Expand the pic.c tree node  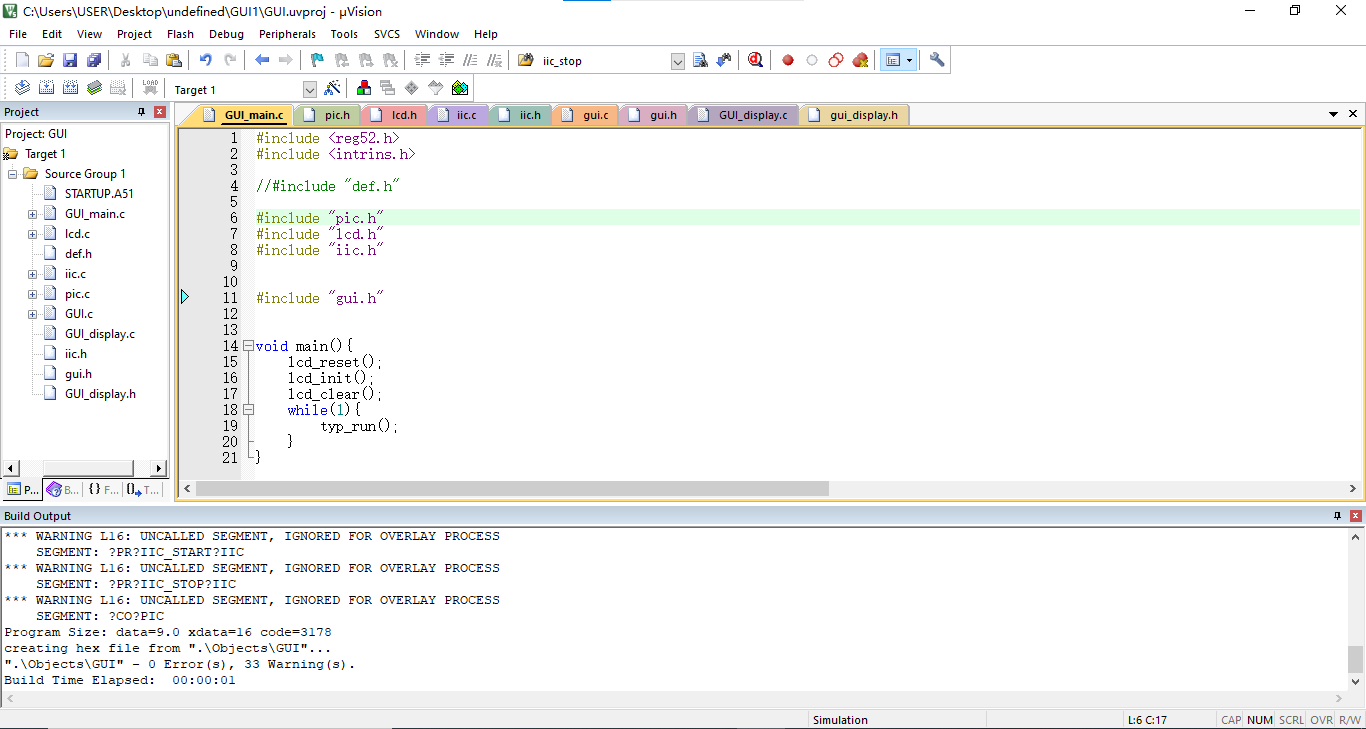tap(32, 294)
